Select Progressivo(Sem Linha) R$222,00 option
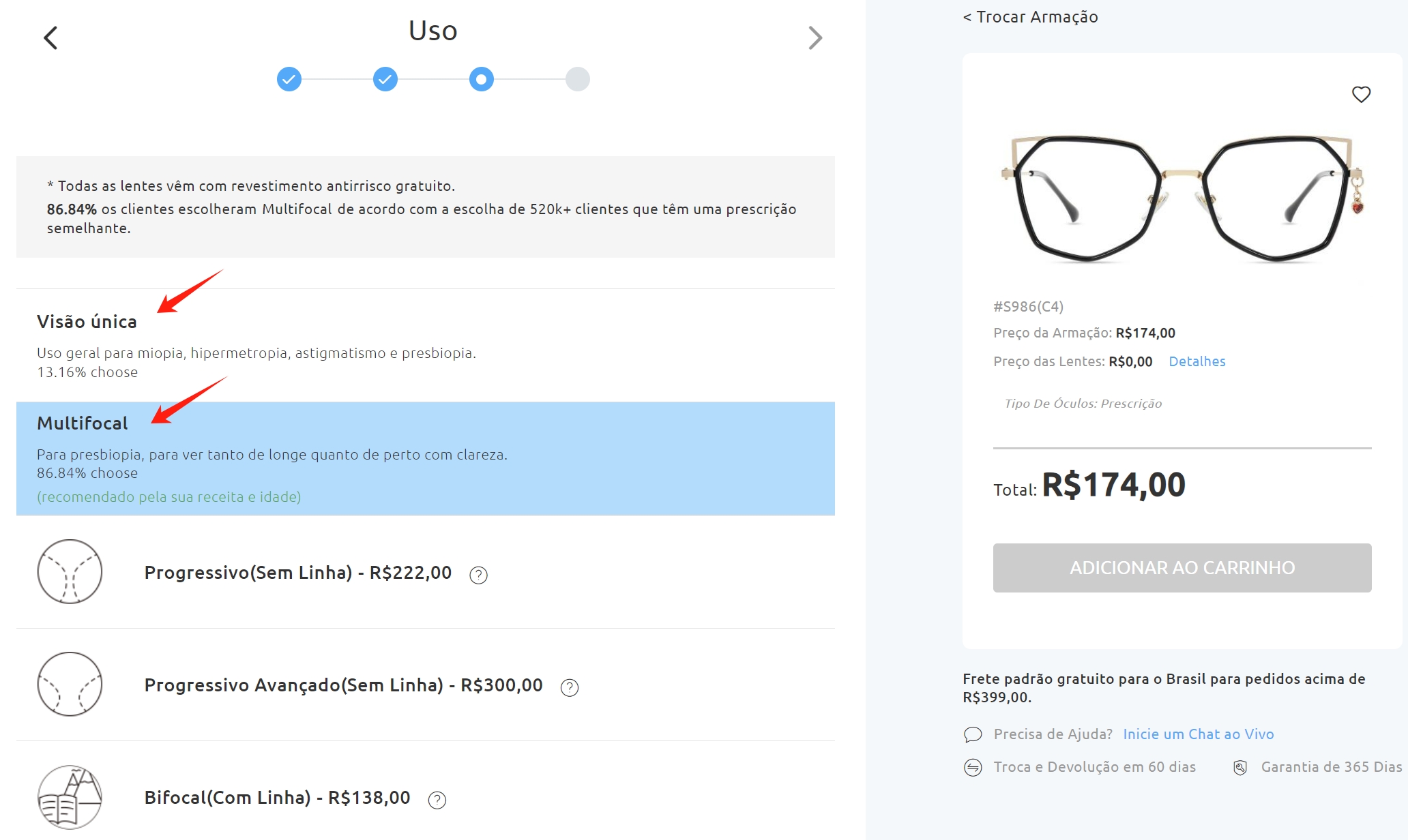 pyautogui.click(x=426, y=572)
